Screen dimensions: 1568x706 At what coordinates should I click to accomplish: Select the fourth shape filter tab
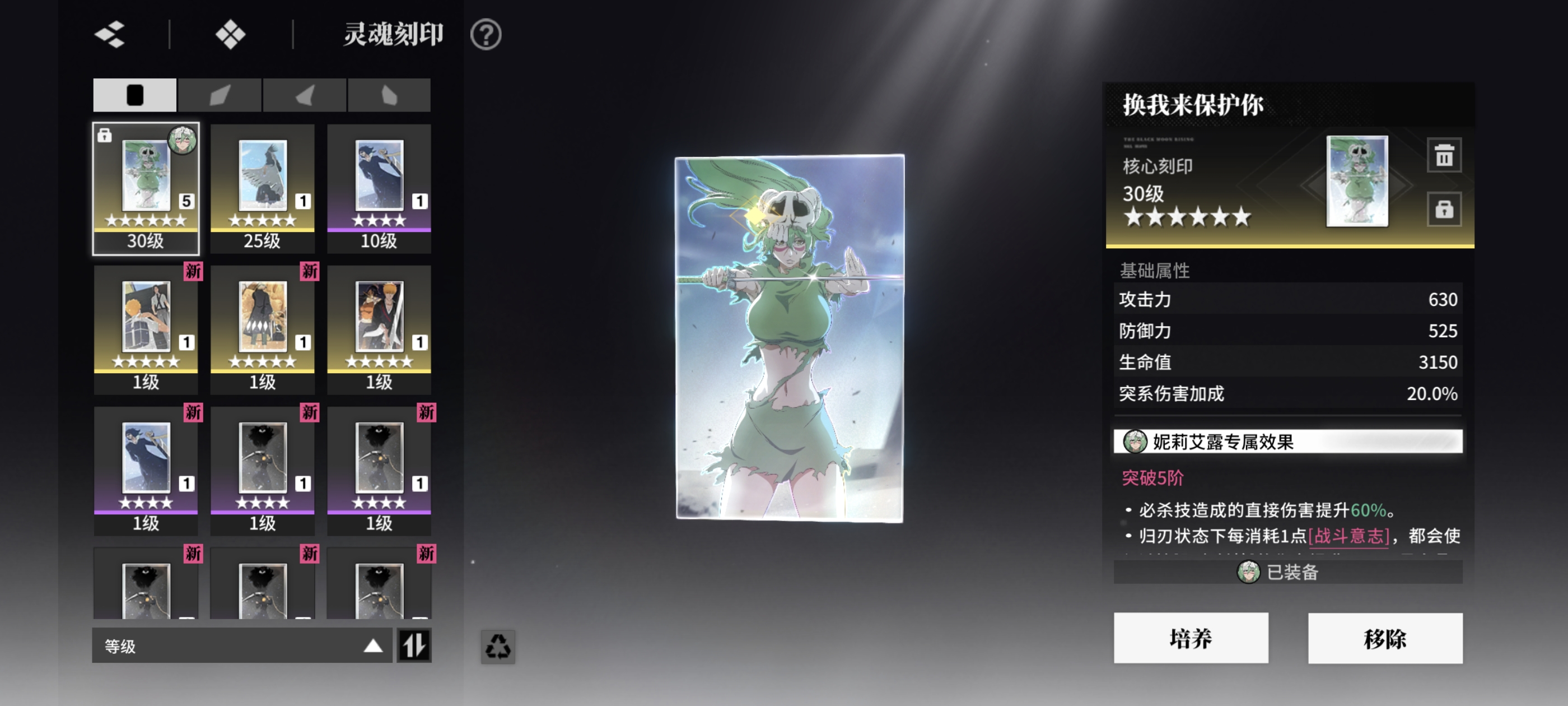[389, 95]
